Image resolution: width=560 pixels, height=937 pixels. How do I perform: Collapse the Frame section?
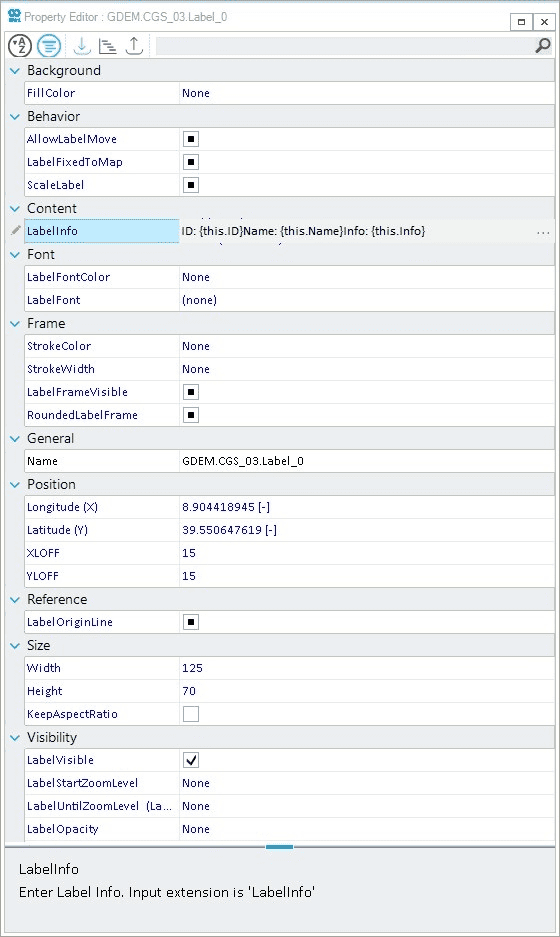click(15, 323)
